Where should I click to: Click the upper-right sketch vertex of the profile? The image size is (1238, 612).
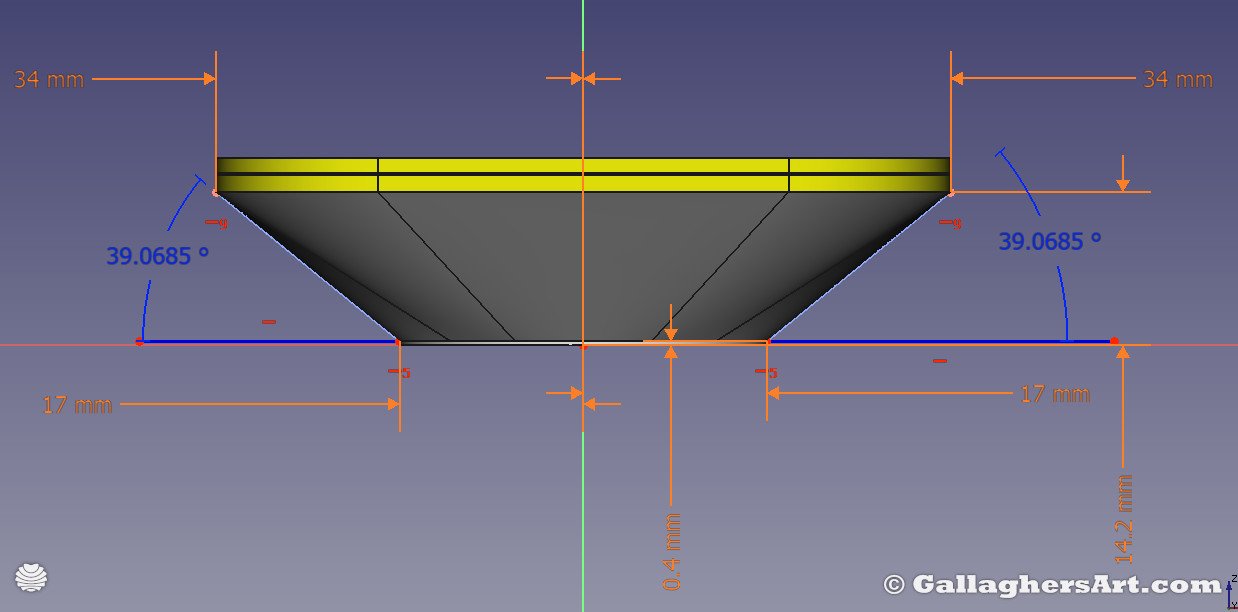(951, 192)
